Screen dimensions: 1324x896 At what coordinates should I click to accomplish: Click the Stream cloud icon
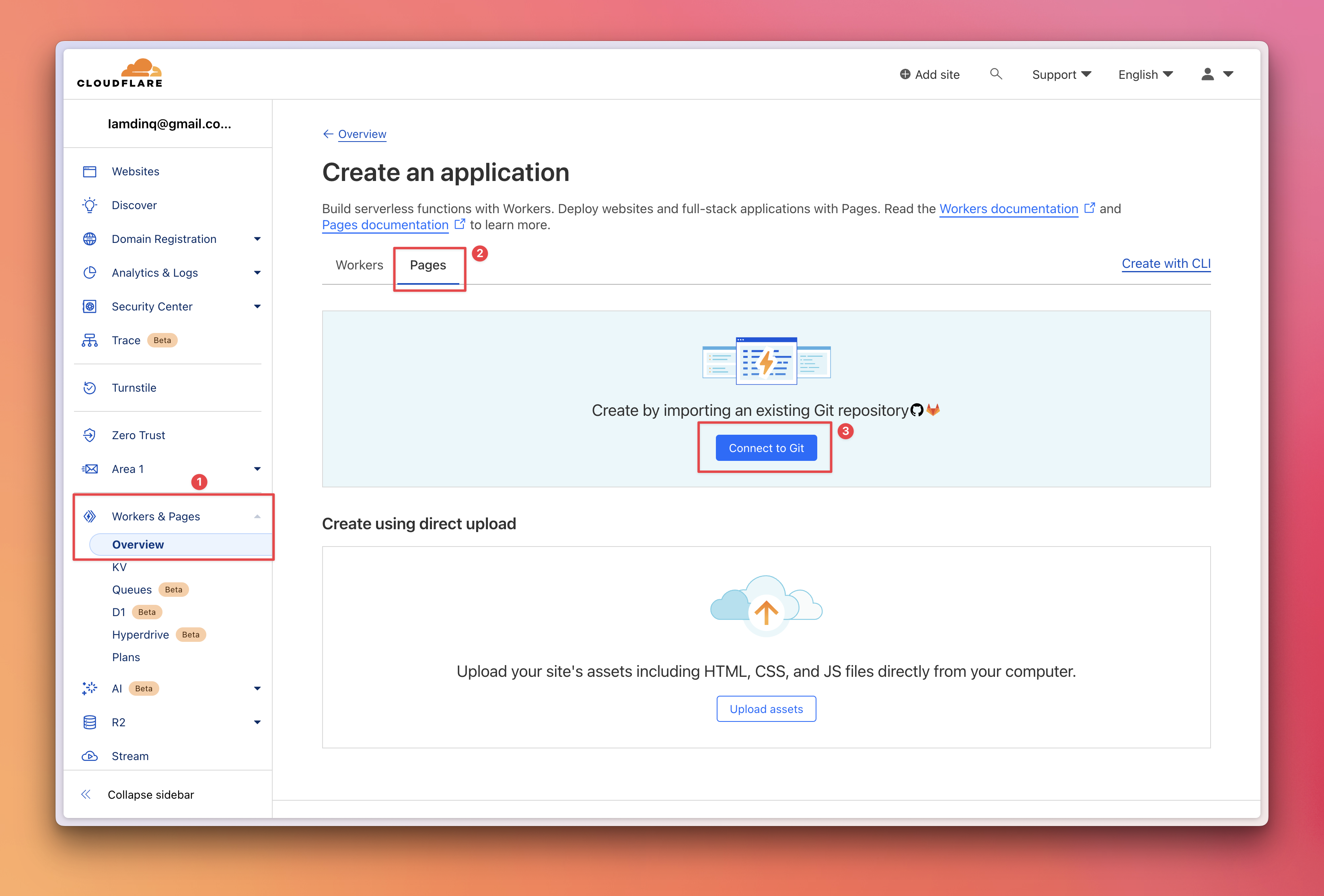89,756
